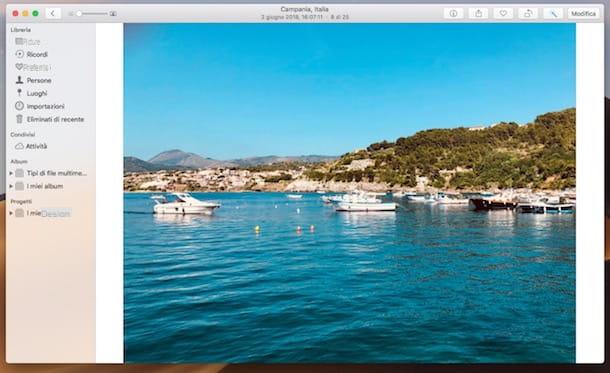Open Ricordi in the sidebar

coord(32,54)
